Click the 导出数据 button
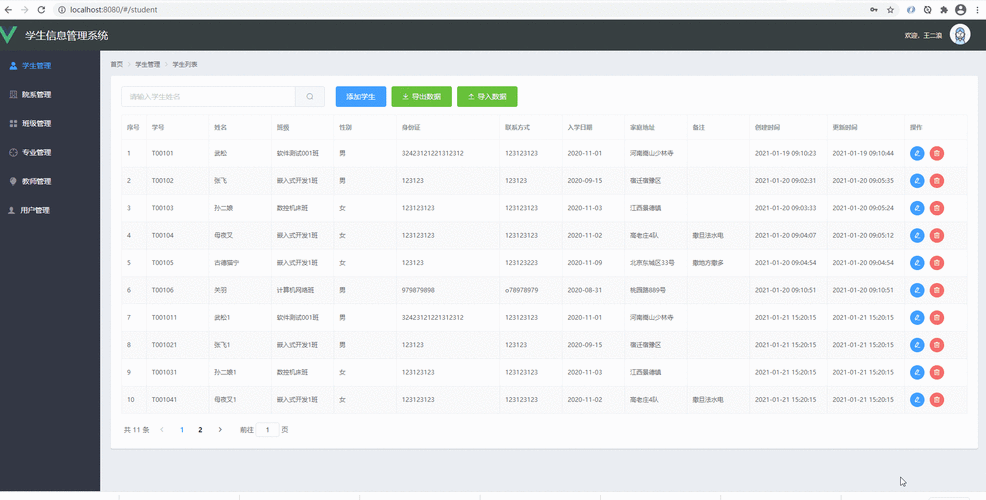The image size is (986, 500). [421, 96]
